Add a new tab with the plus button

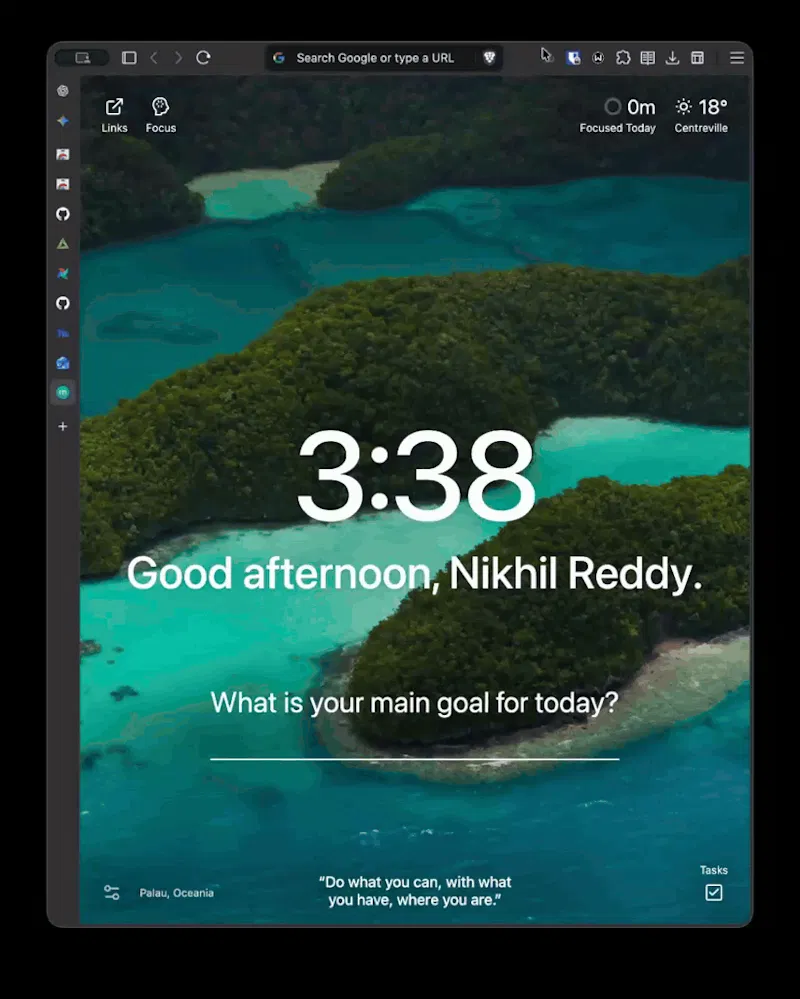[62, 426]
